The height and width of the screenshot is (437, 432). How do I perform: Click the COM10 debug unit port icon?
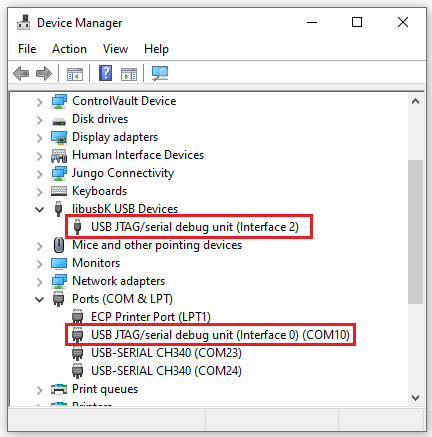point(77,335)
